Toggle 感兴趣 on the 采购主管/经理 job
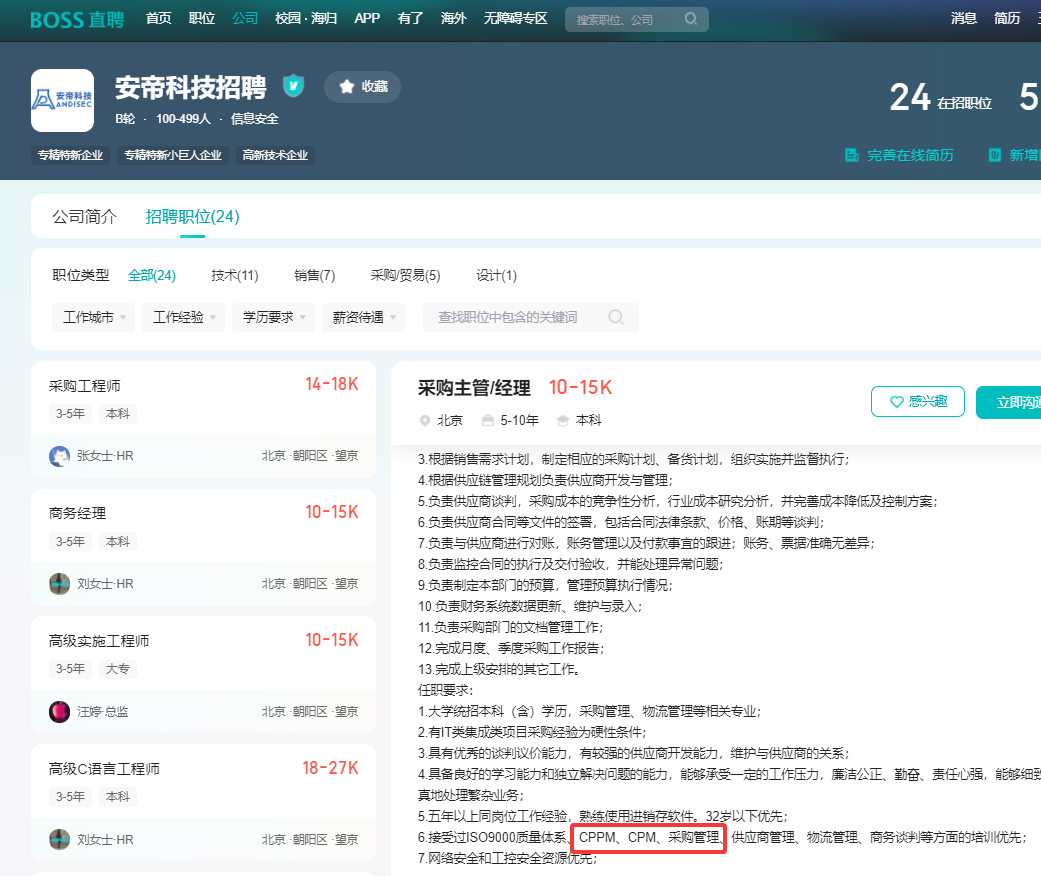Image resolution: width=1041 pixels, height=876 pixels. pos(917,401)
